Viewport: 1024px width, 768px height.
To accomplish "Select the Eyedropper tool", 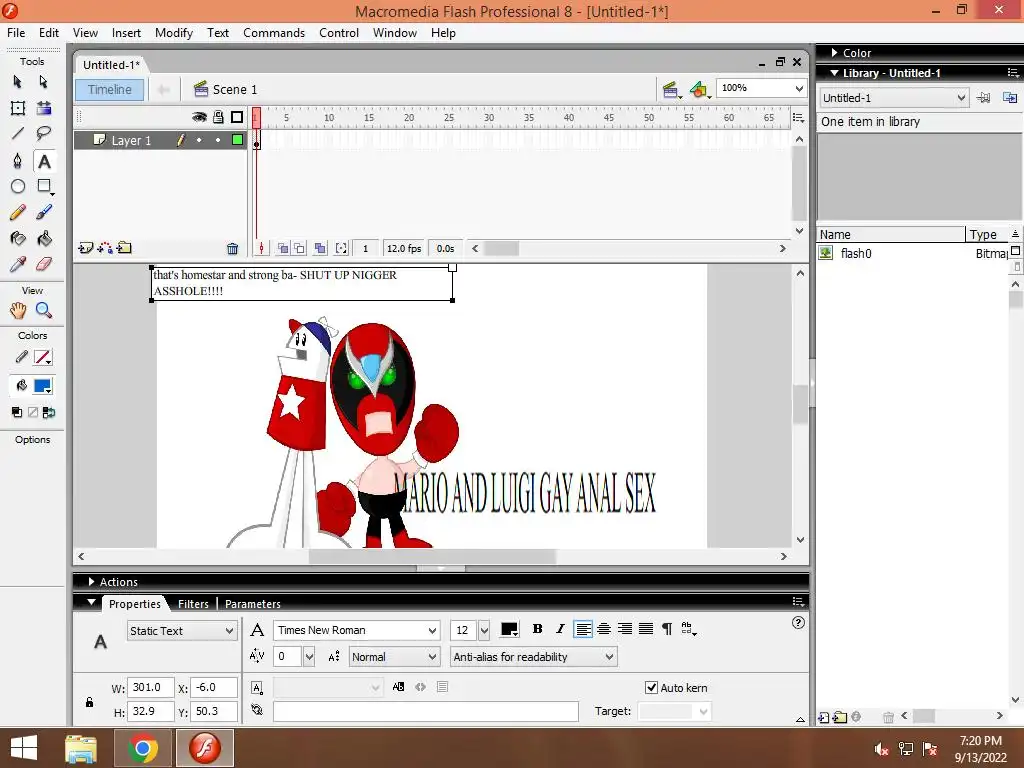I will click(18, 264).
